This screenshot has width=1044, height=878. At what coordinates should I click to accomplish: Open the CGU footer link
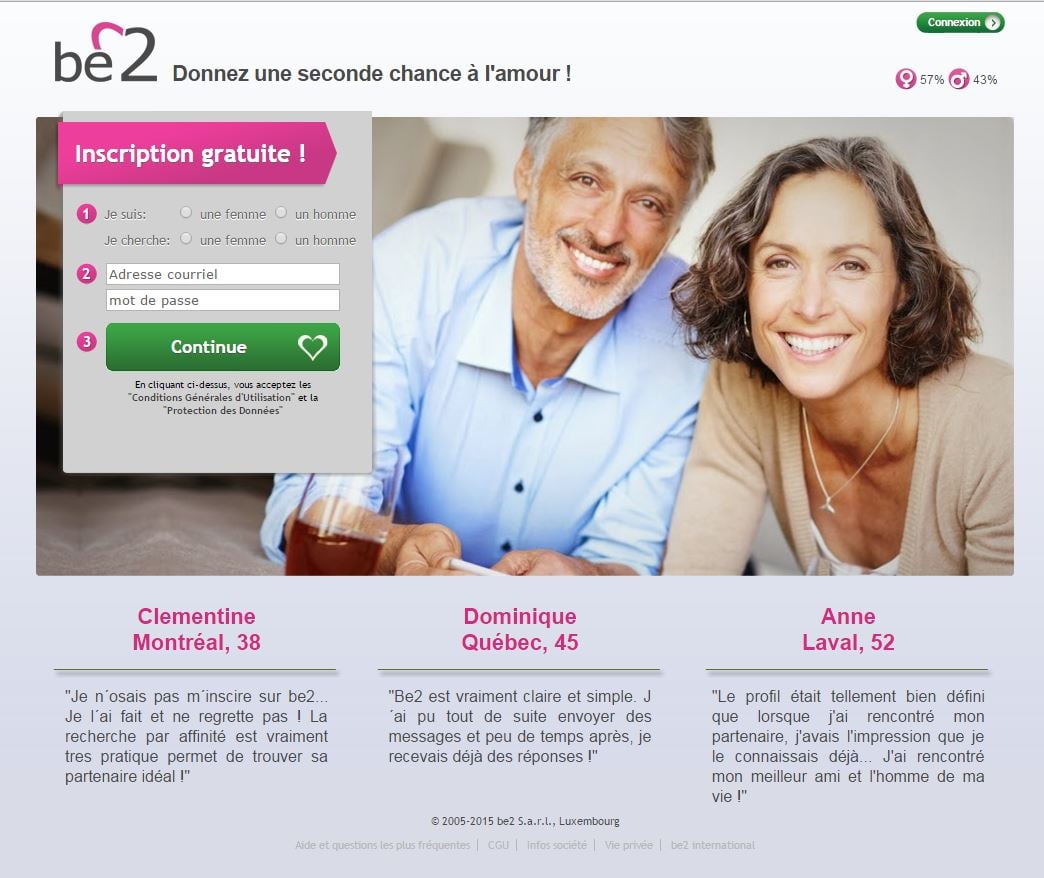[498, 845]
